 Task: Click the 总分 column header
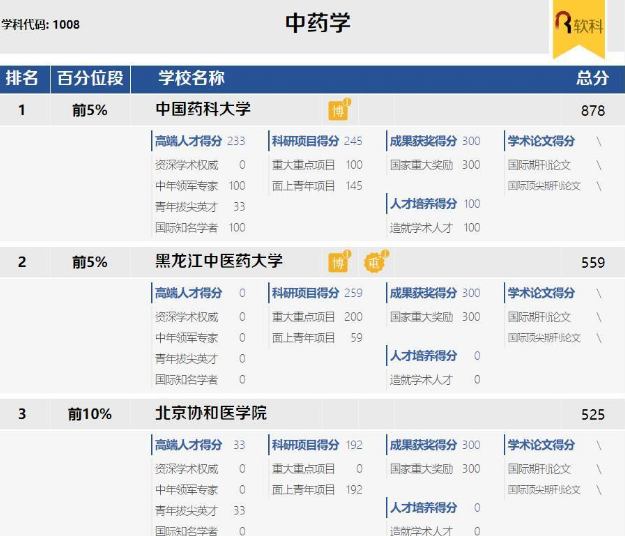point(592,78)
